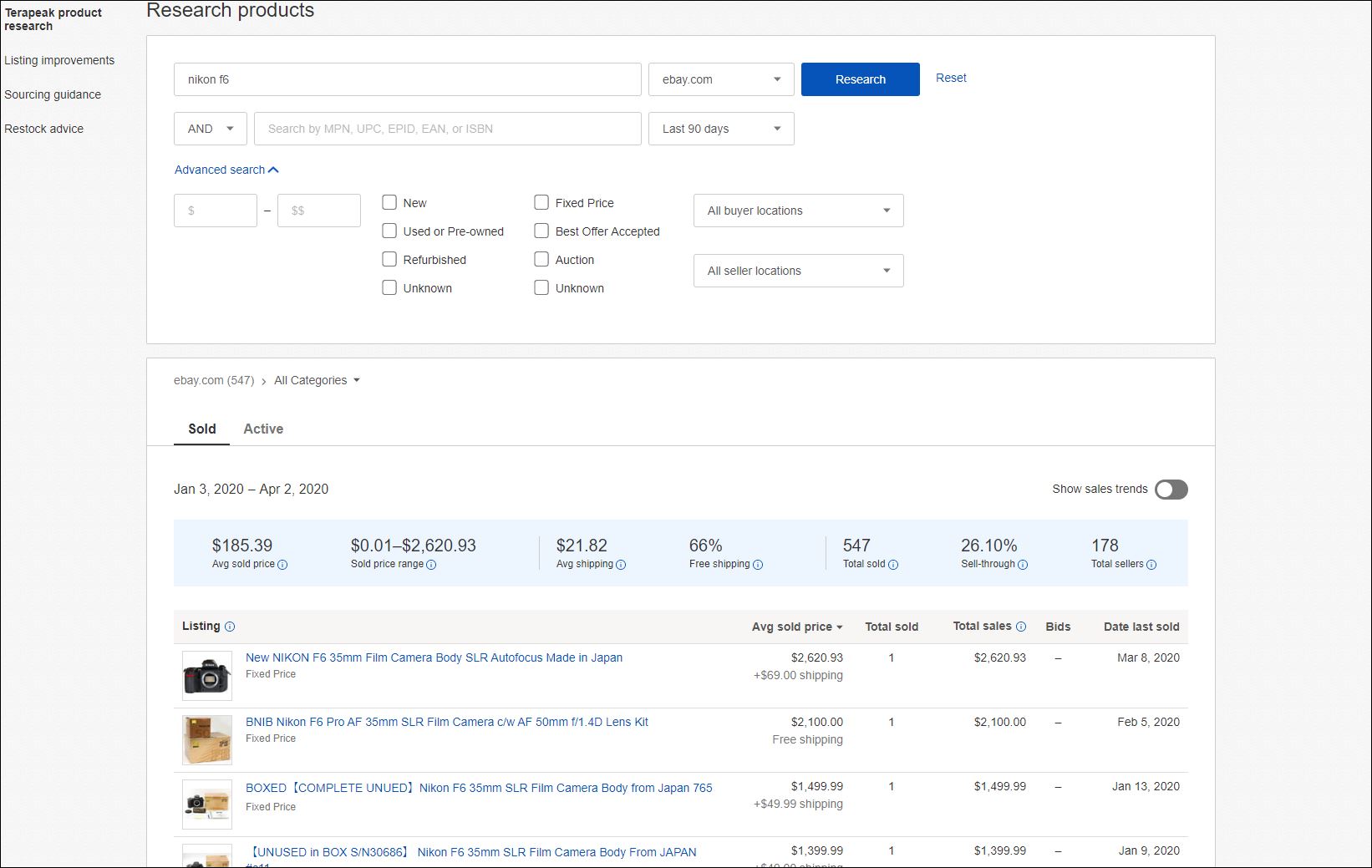This screenshot has height=868, width=1372.
Task: Expand the All Categories dropdown
Action: [x=317, y=380]
